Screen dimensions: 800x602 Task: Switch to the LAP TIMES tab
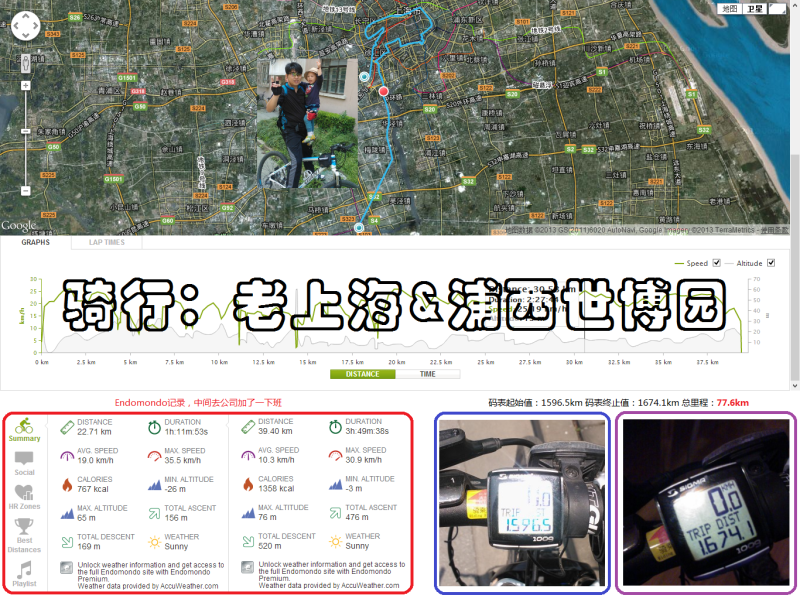[107, 242]
